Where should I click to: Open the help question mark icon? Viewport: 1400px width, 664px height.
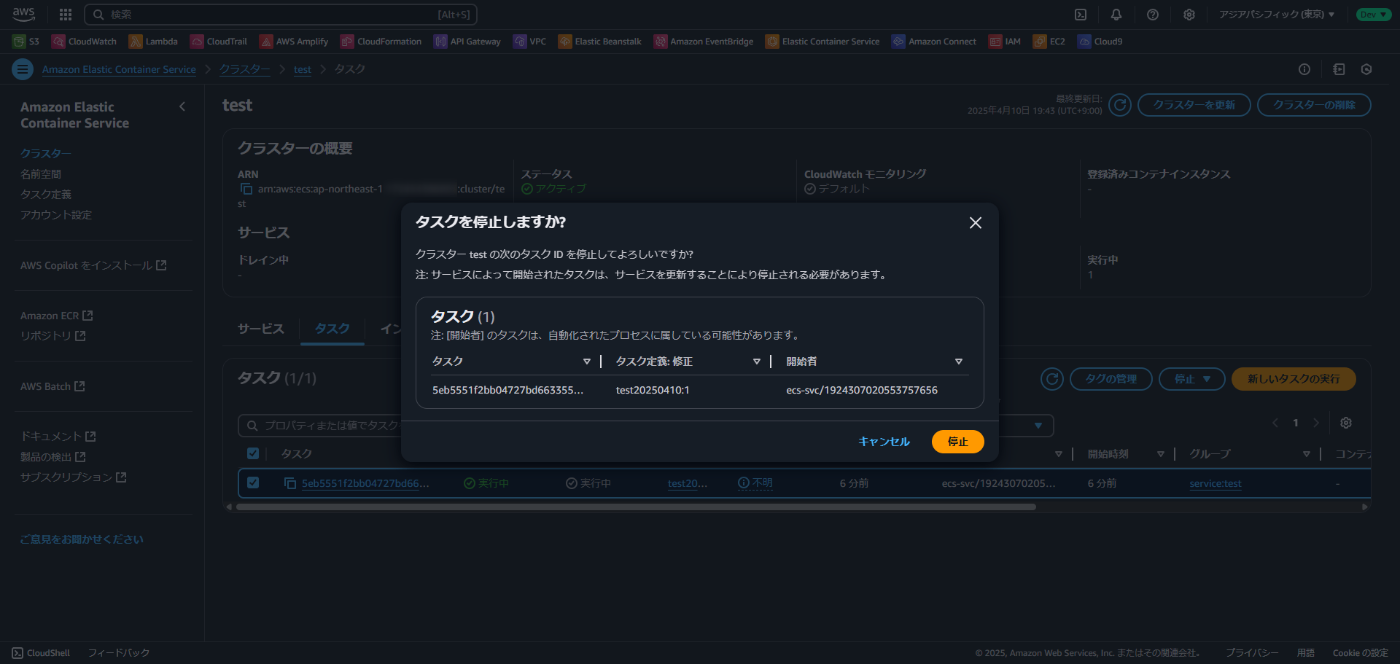(x=1153, y=14)
